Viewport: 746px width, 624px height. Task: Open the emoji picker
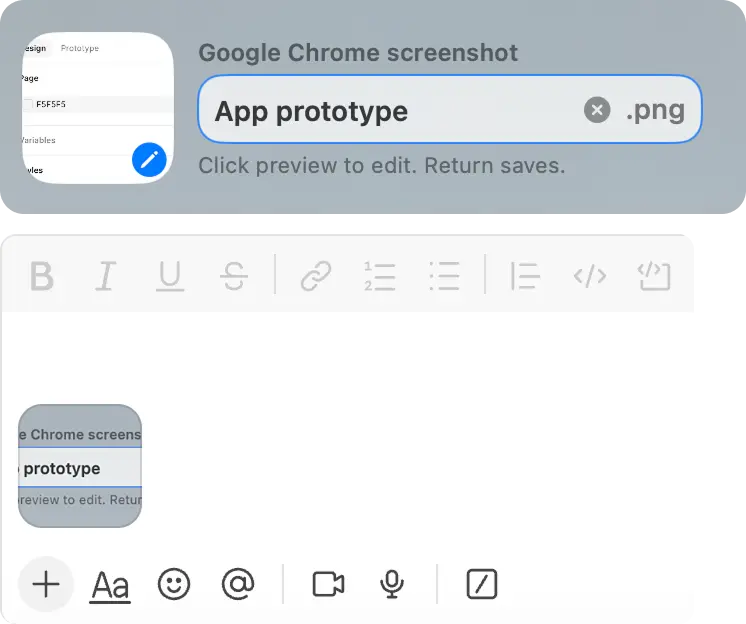point(174,584)
